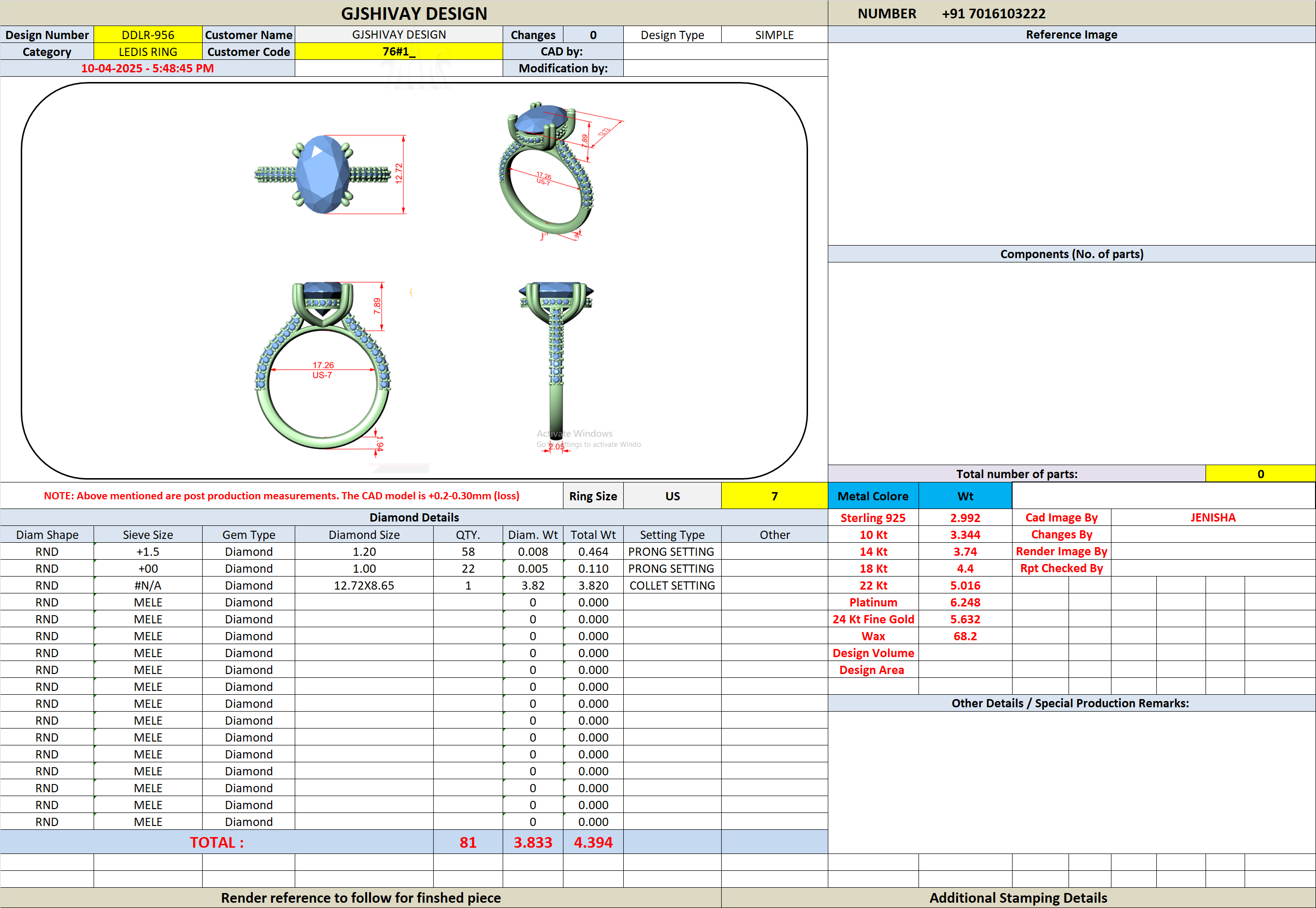Select the 'COLLET SETTING' cell
Screen dimensions: 1316x908
tap(672, 585)
